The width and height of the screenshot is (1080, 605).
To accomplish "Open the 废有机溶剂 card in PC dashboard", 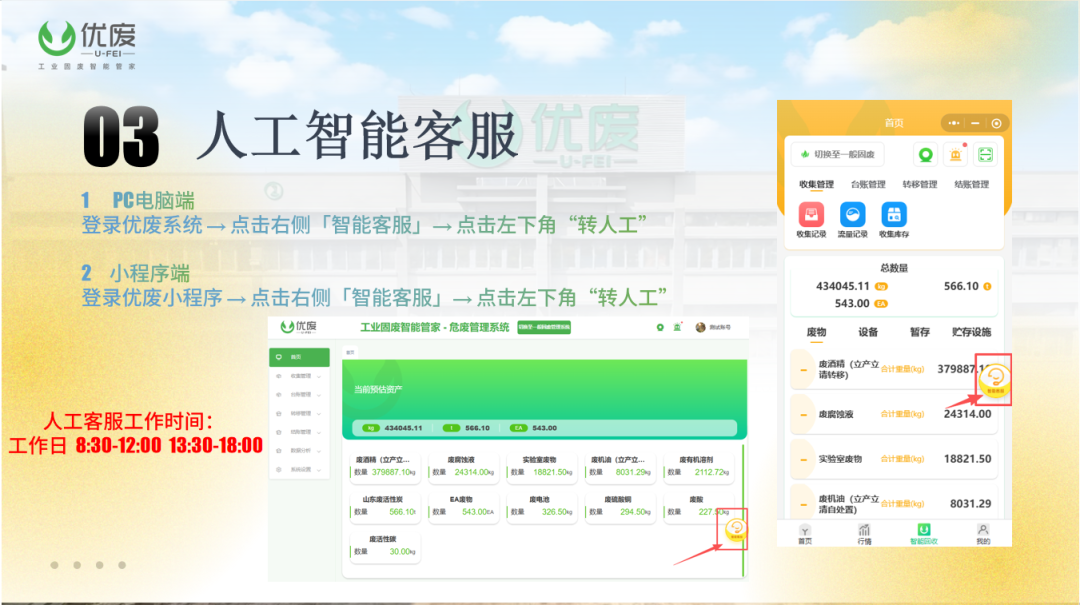I will [698, 466].
